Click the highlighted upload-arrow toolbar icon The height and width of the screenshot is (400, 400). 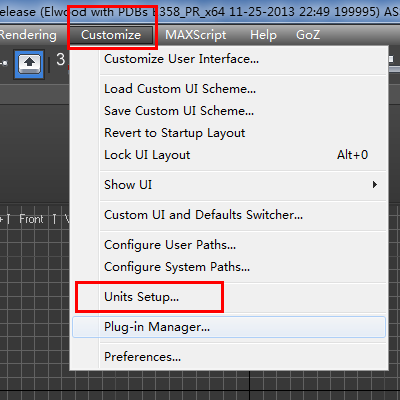point(29,64)
